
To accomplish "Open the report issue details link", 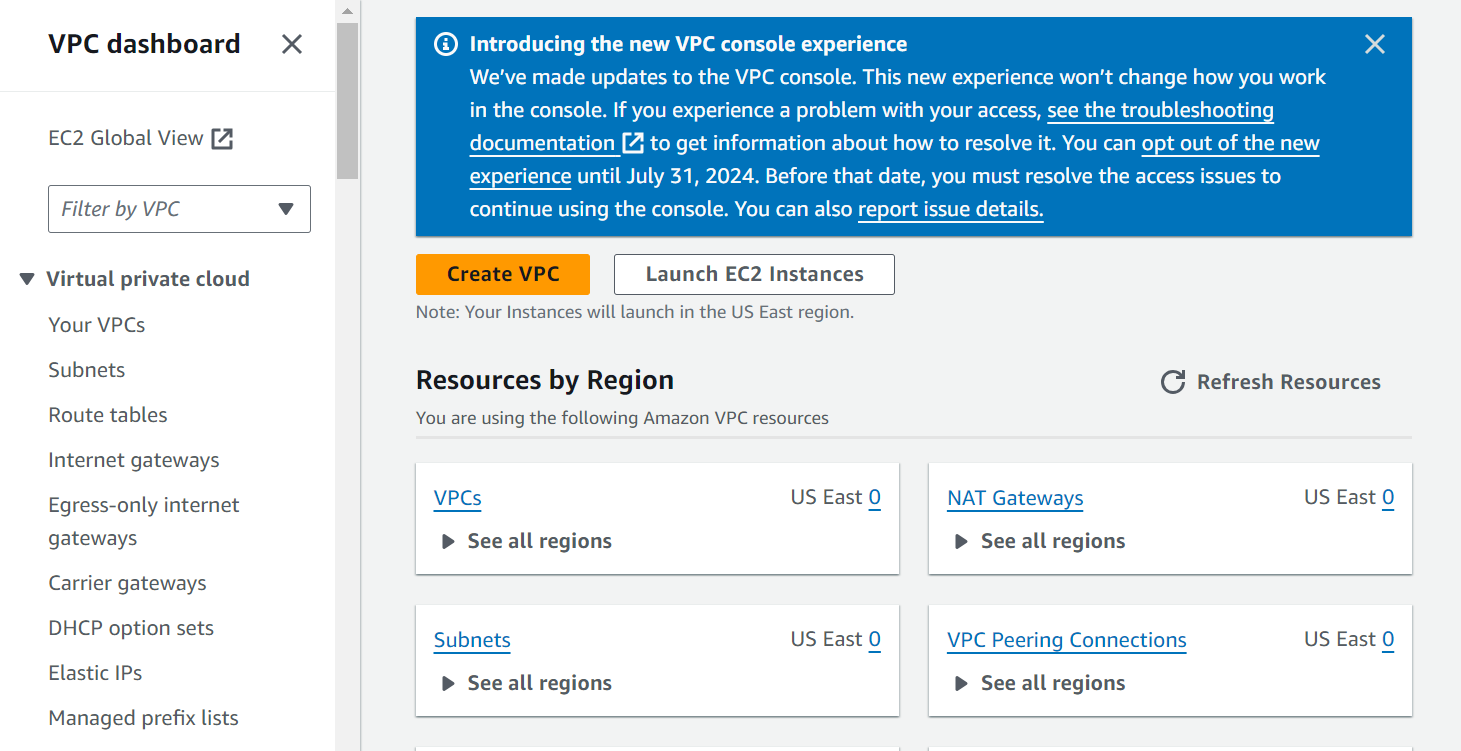I will point(950,209).
